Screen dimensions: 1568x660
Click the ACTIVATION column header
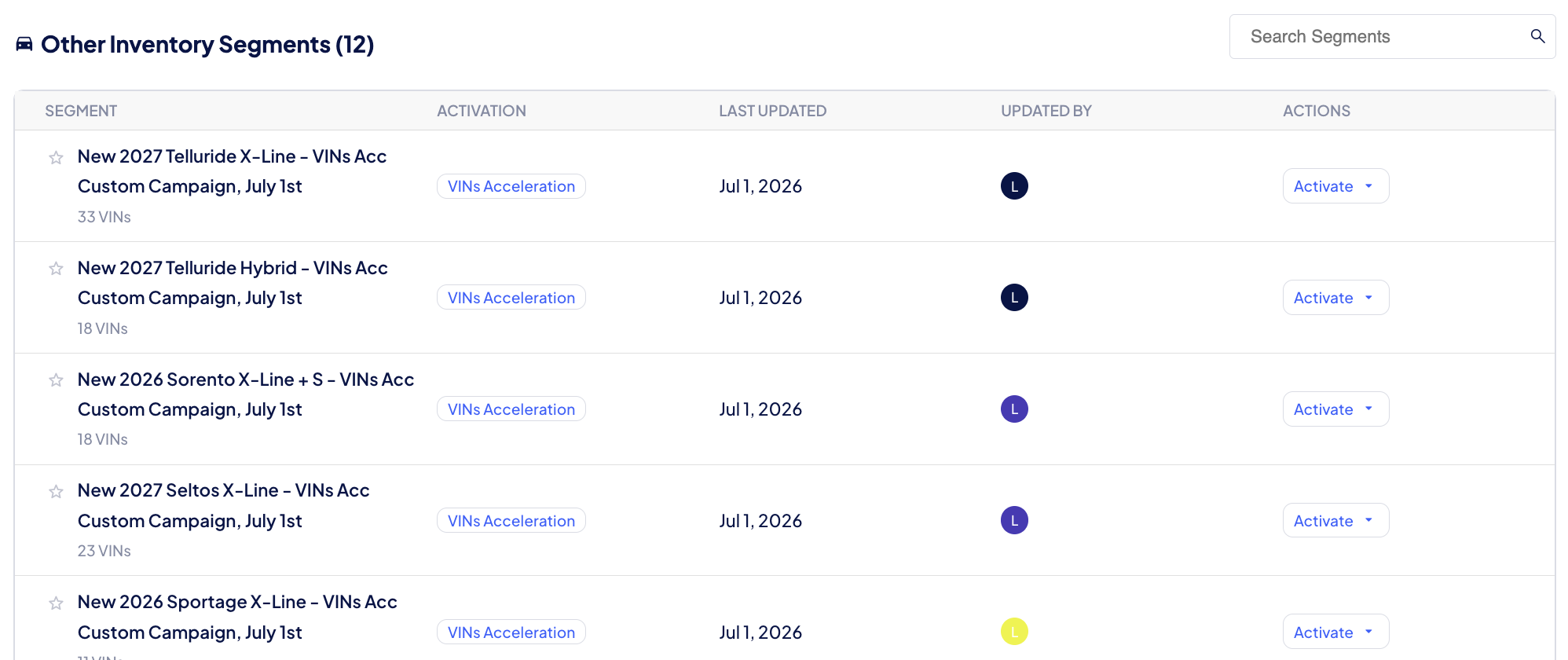point(482,111)
